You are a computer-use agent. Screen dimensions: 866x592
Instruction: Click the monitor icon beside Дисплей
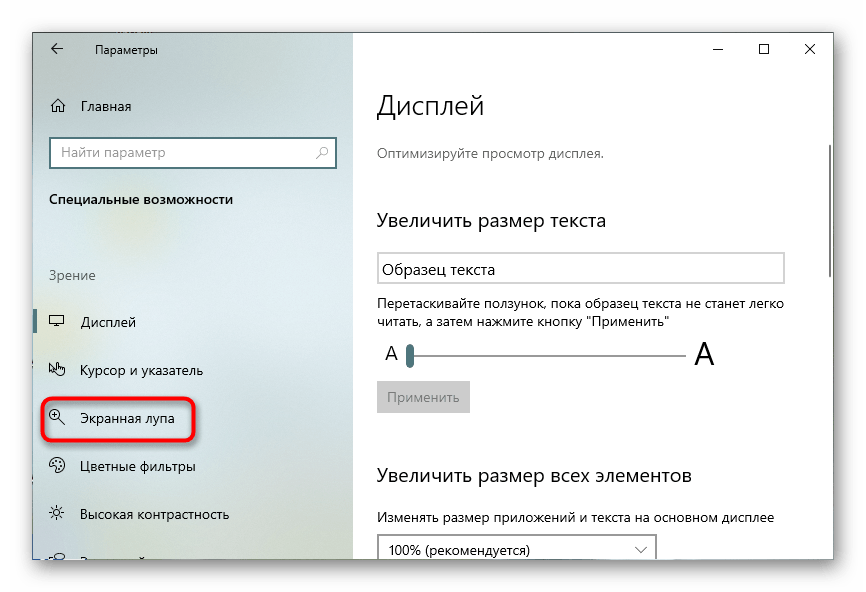[57, 321]
